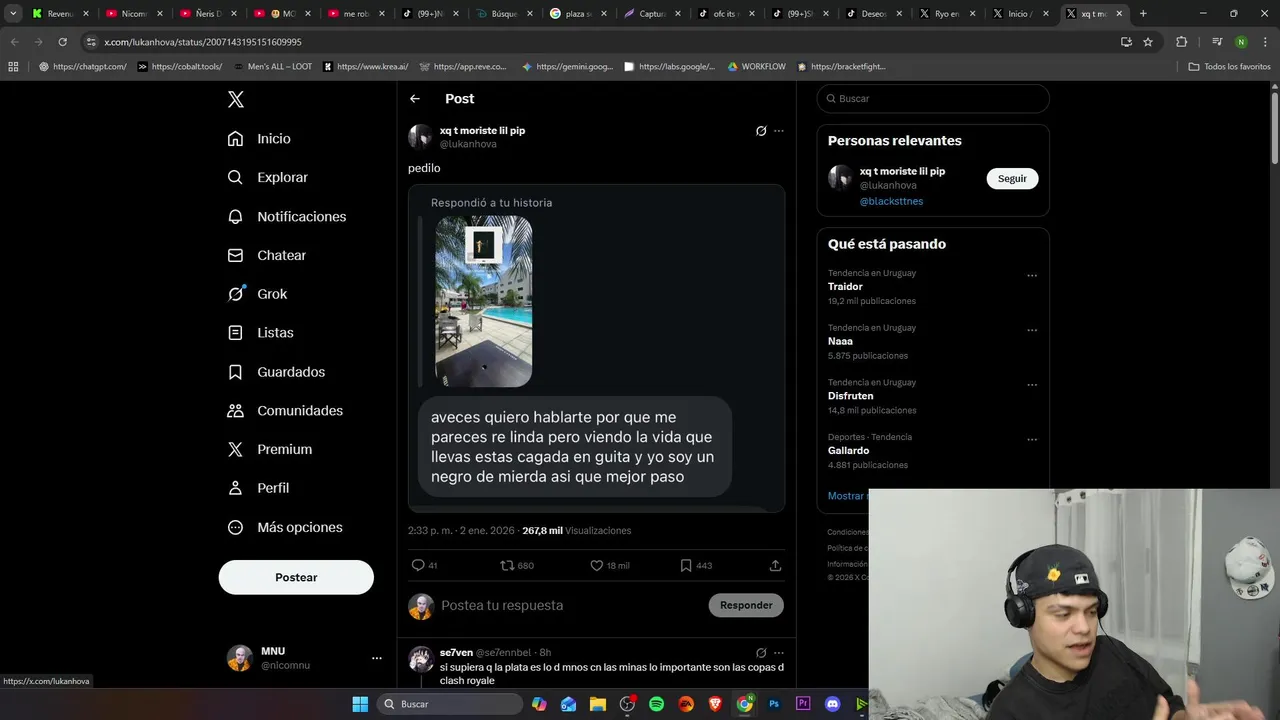This screenshot has height=720, width=1280.
Task: Open Premium in the sidebar
Action: [269, 450]
